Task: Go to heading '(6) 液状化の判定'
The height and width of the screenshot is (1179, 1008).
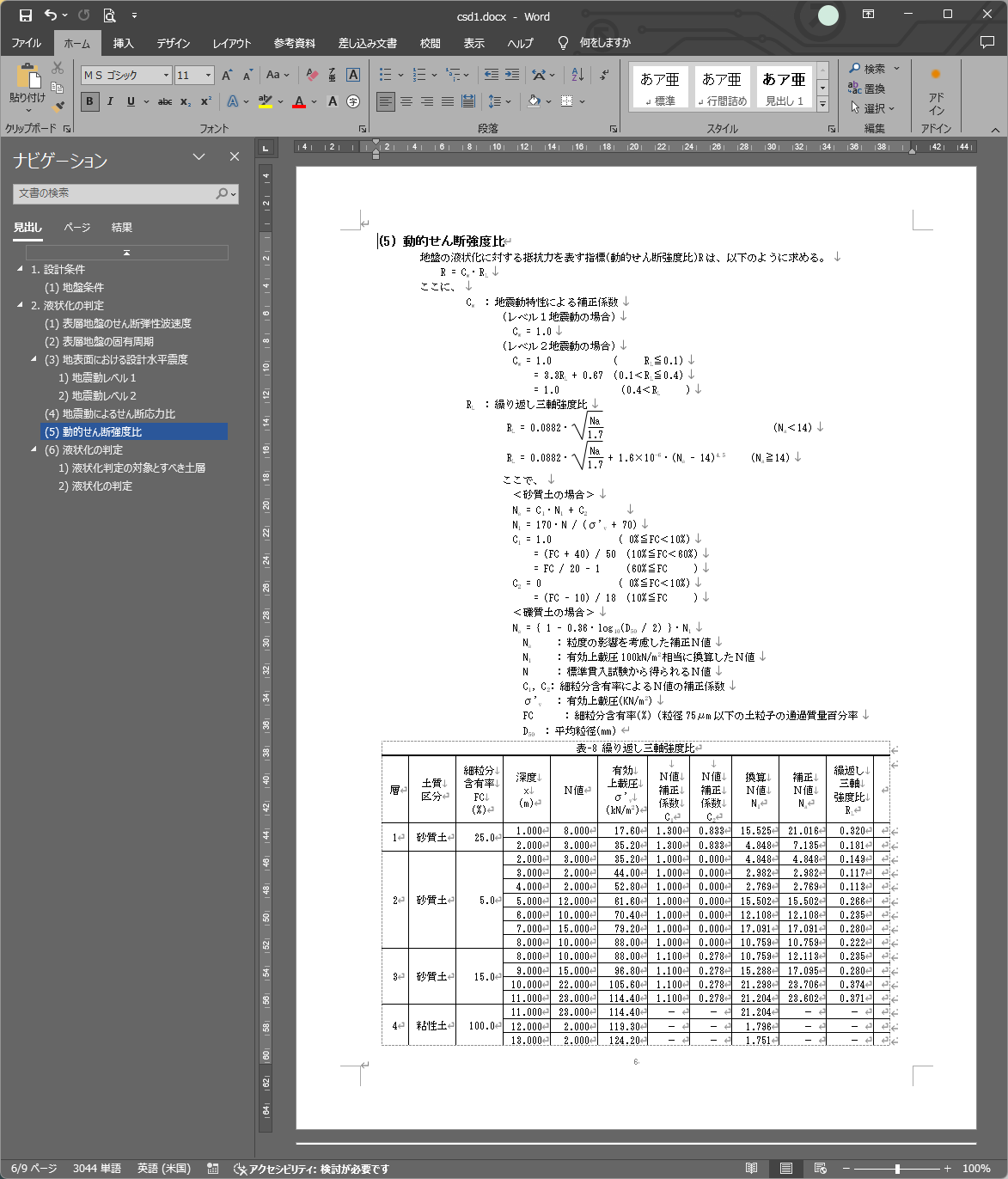Action: [83, 450]
